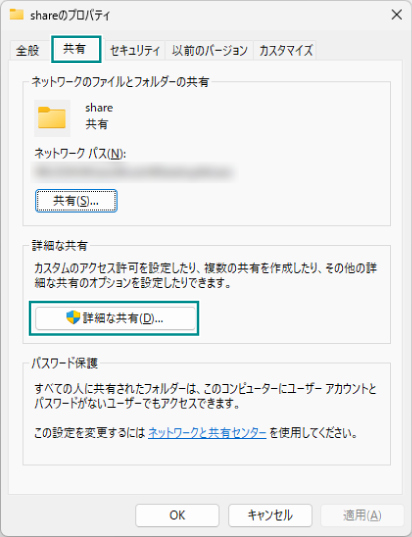The width and height of the screenshot is (412, 537).
Task: Click the large share folder icon
Action: pyautogui.click(x=52, y=118)
